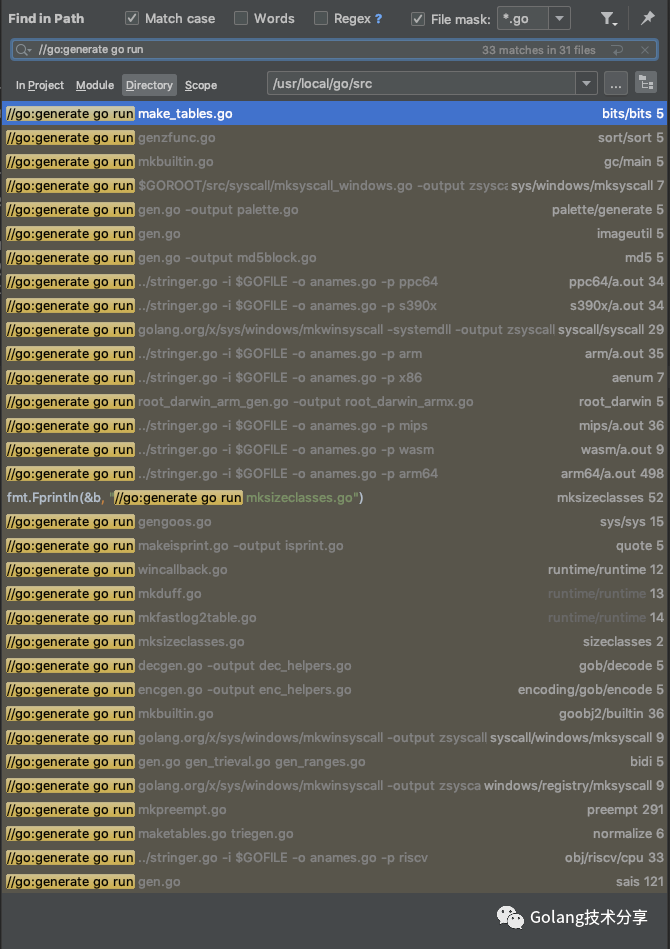Select the mkfastlog2table.go result row
Screen dimensions: 670x949
point(334,618)
